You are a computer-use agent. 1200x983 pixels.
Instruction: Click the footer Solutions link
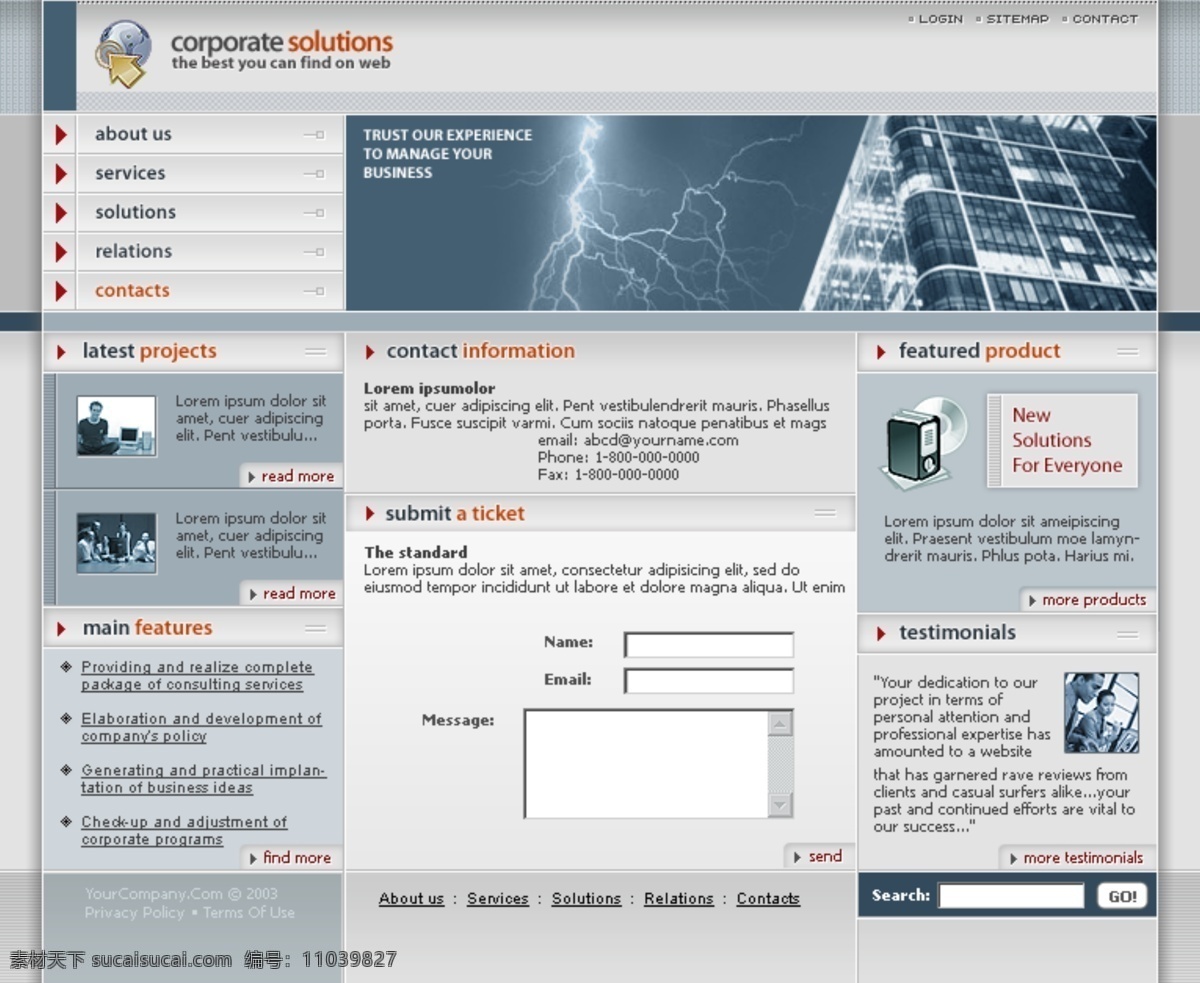(x=586, y=899)
